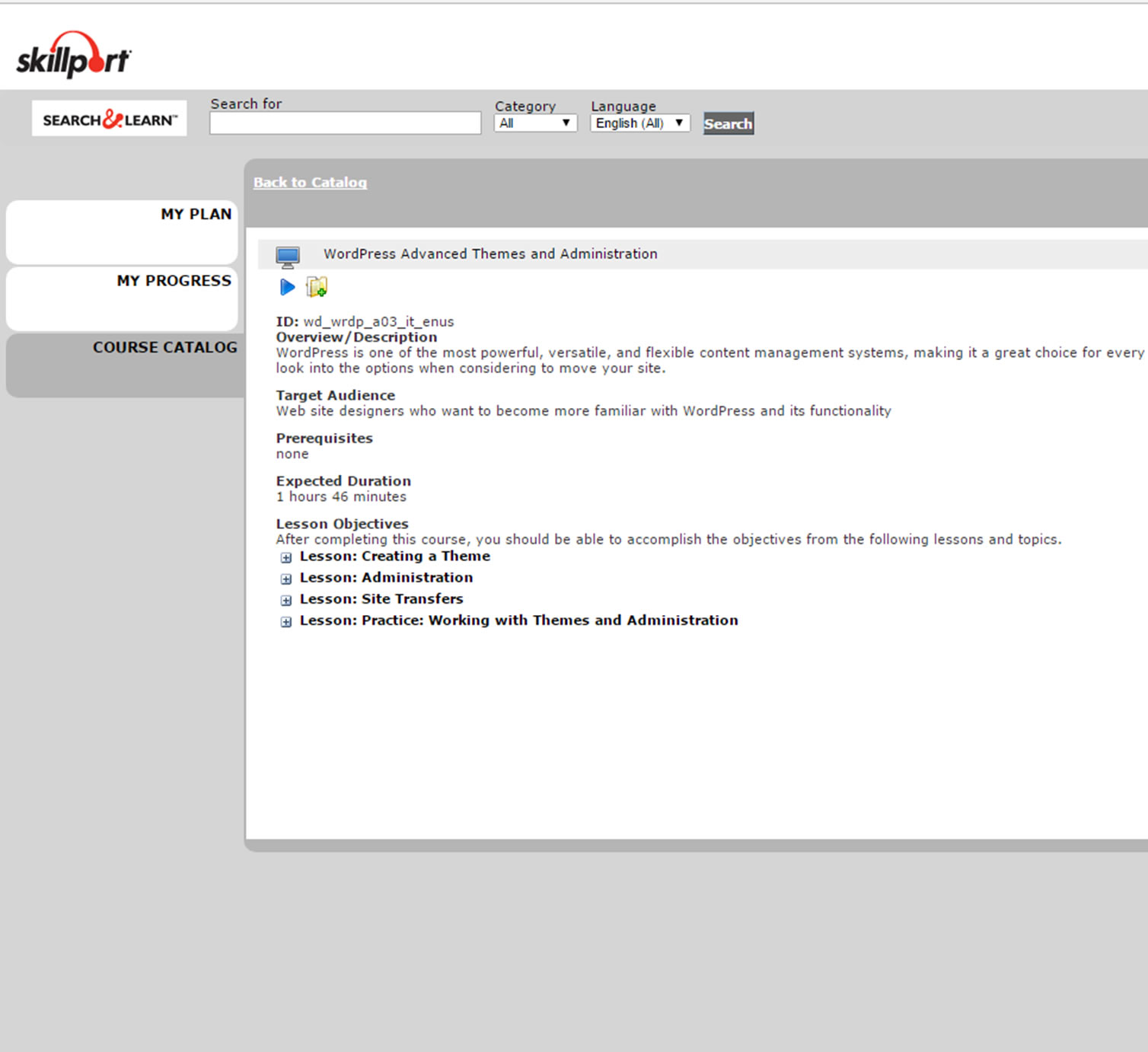Click the course title WordPress Advanced Themes and Administration
Image resolution: width=1148 pixels, height=1052 pixels.
[490, 253]
